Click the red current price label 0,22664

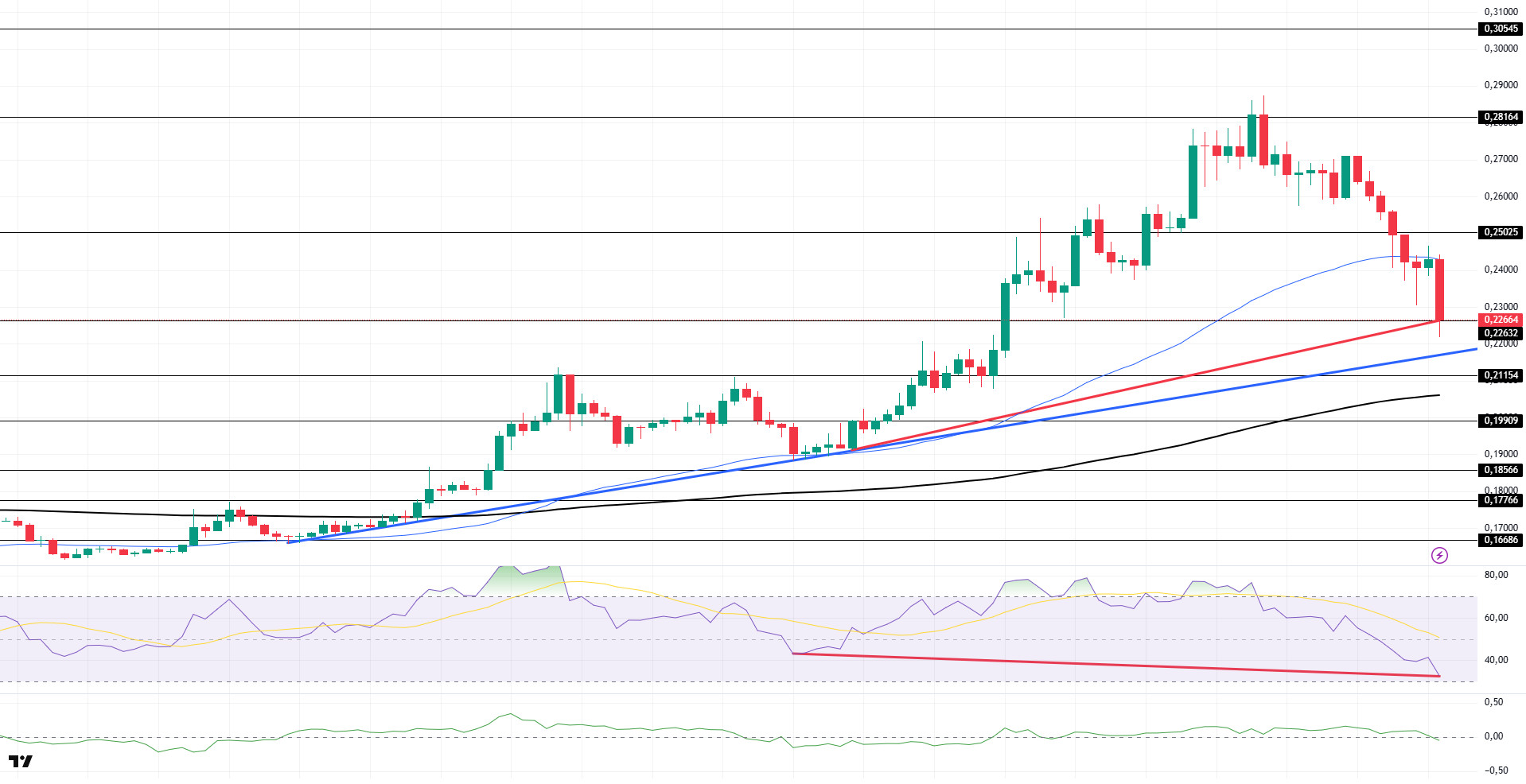(1501, 320)
